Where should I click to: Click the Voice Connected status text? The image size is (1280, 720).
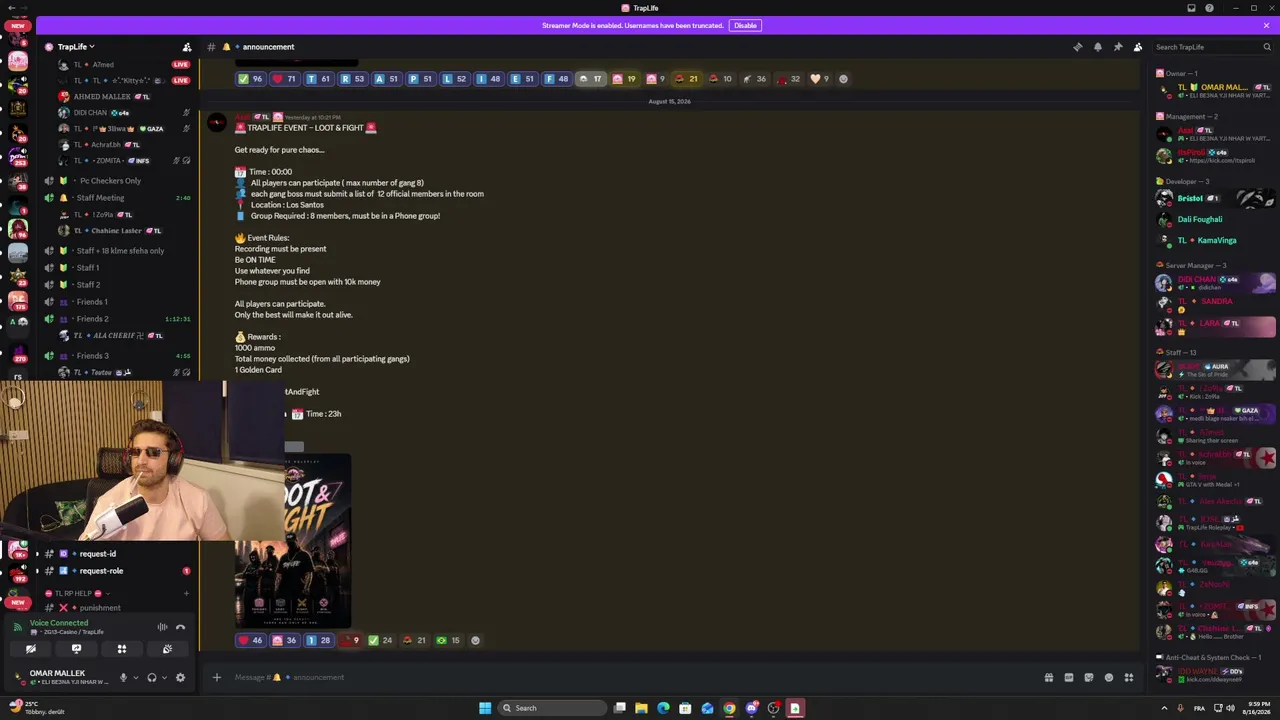click(x=59, y=623)
